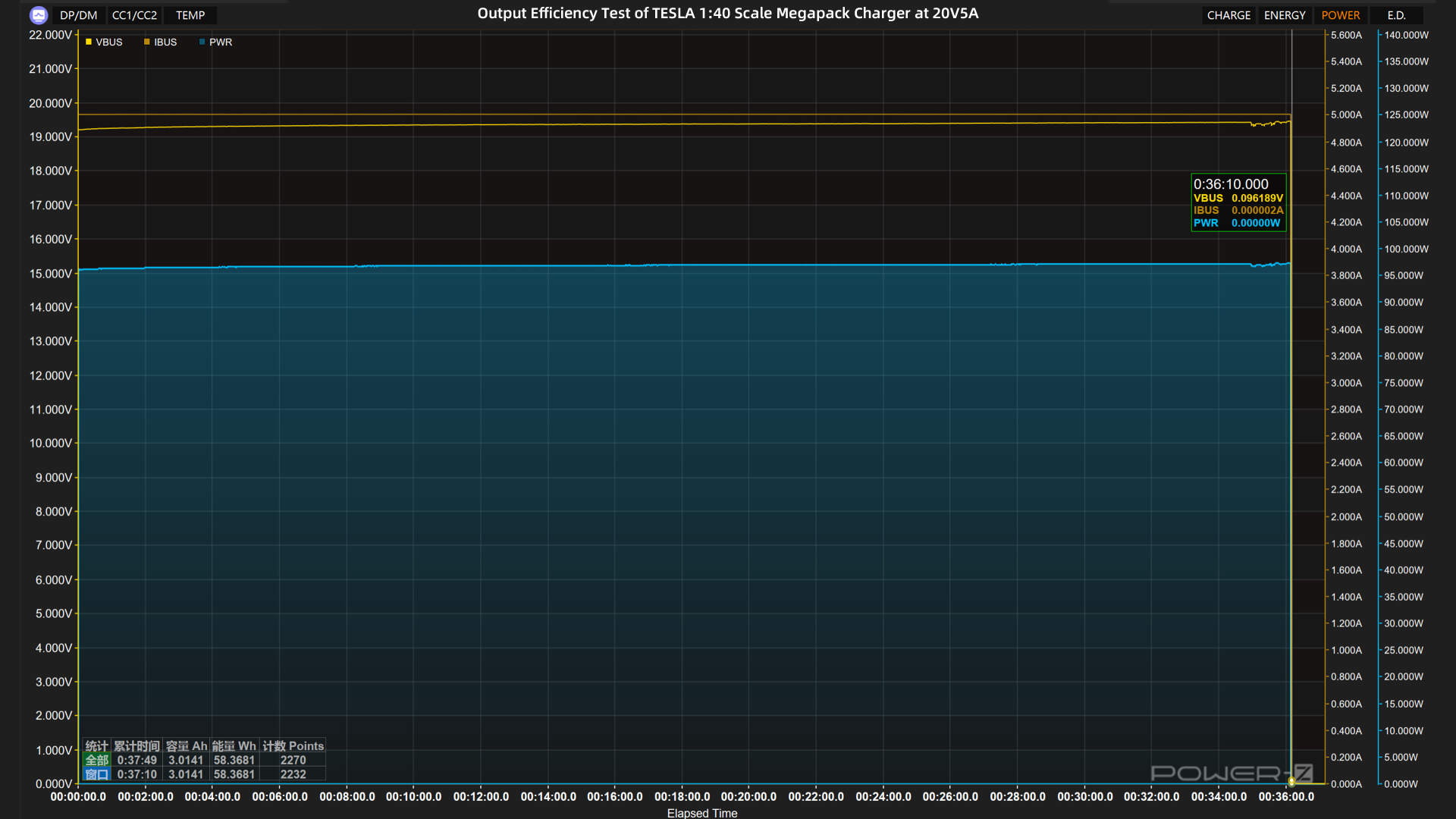
Task: Click the 15.000V voltage axis label
Action: coord(50,274)
